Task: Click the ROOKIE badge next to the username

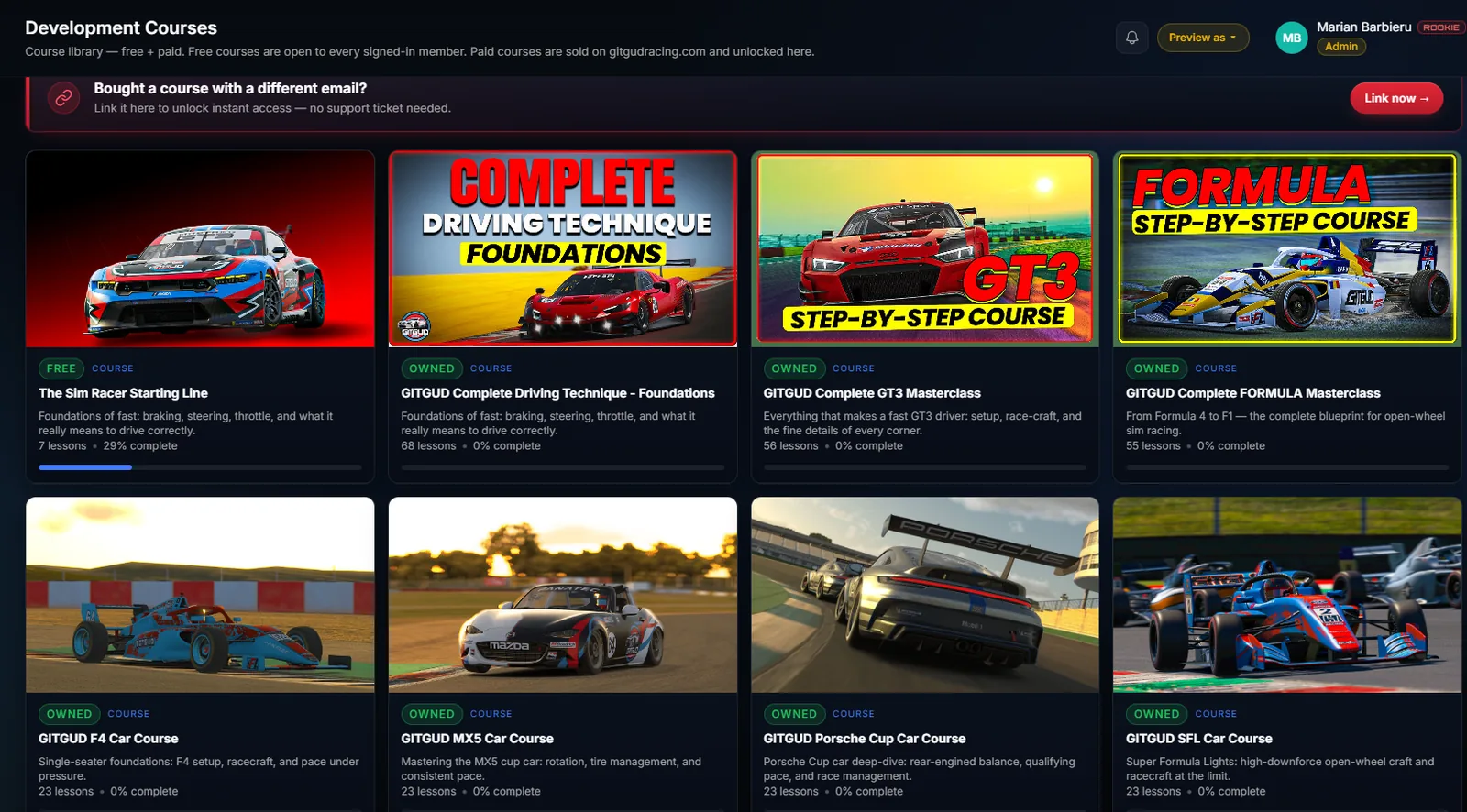Action: 1440,27
